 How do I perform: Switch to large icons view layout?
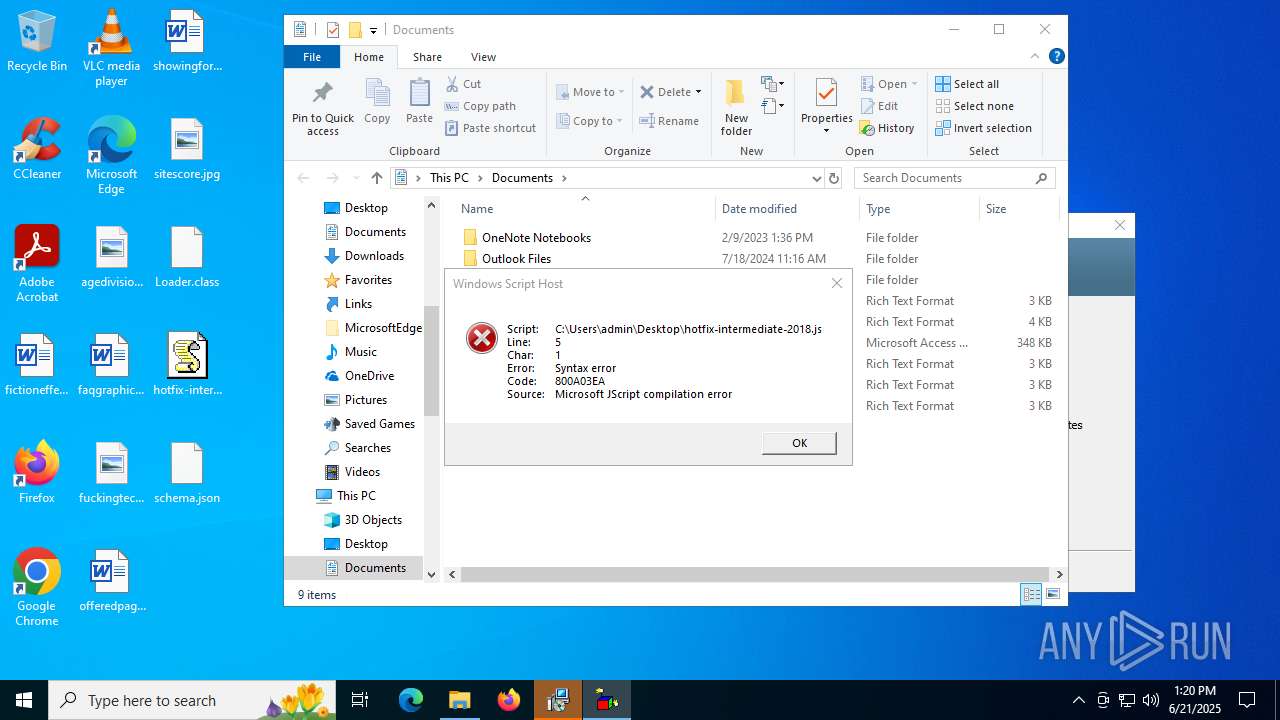click(x=1052, y=594)
